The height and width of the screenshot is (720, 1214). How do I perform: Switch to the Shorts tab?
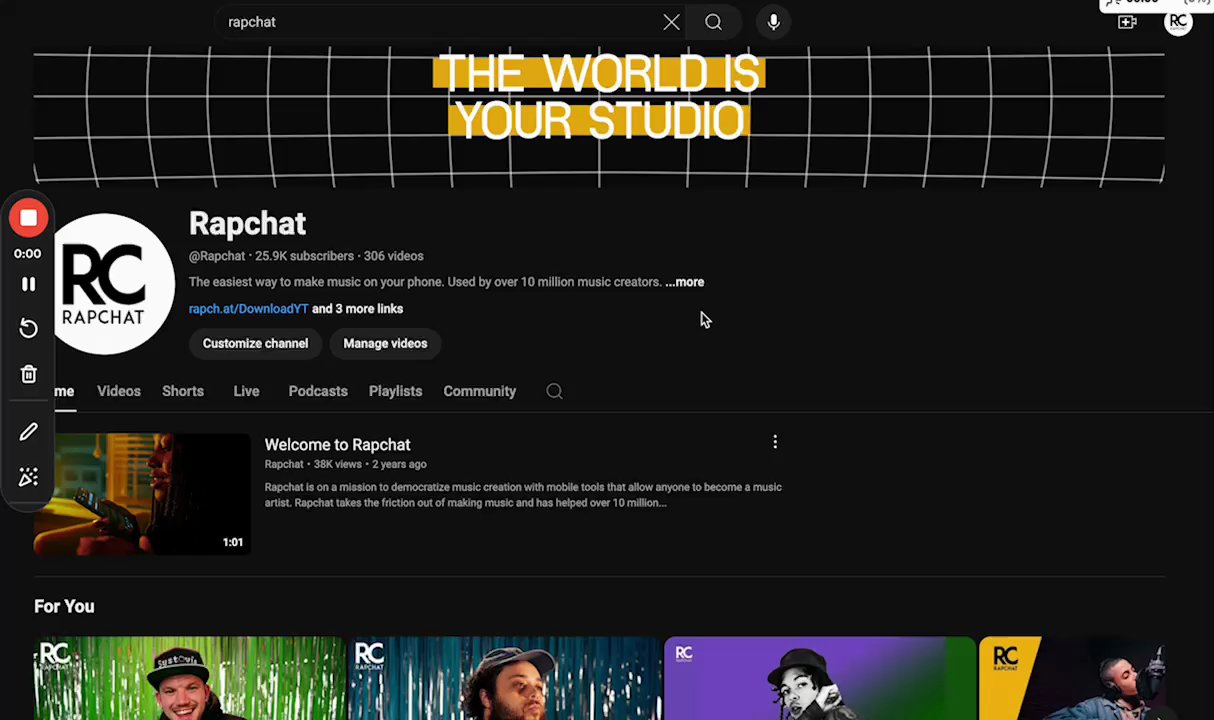coord(183,391)
